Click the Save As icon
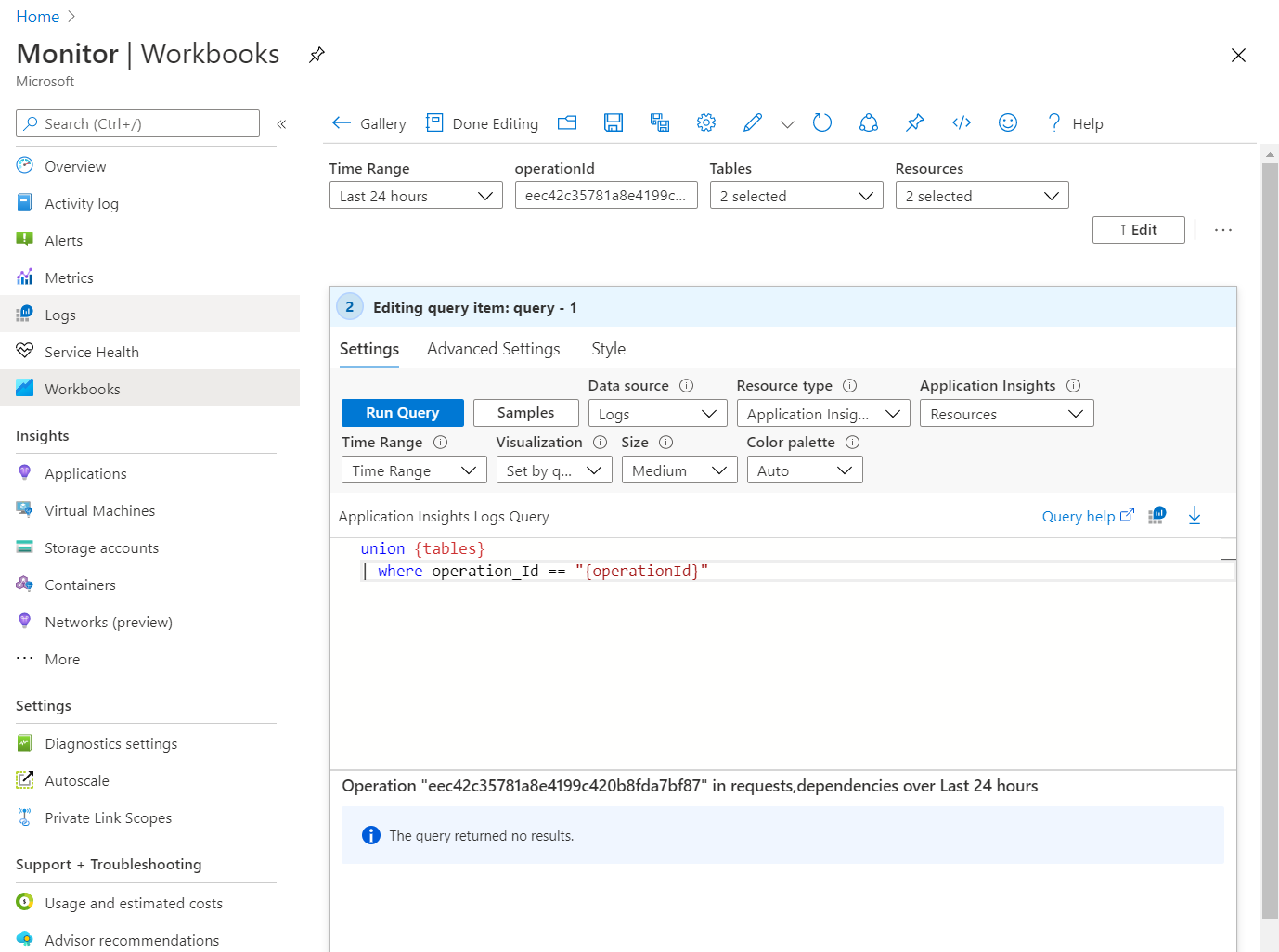 (x=660, y=122)
